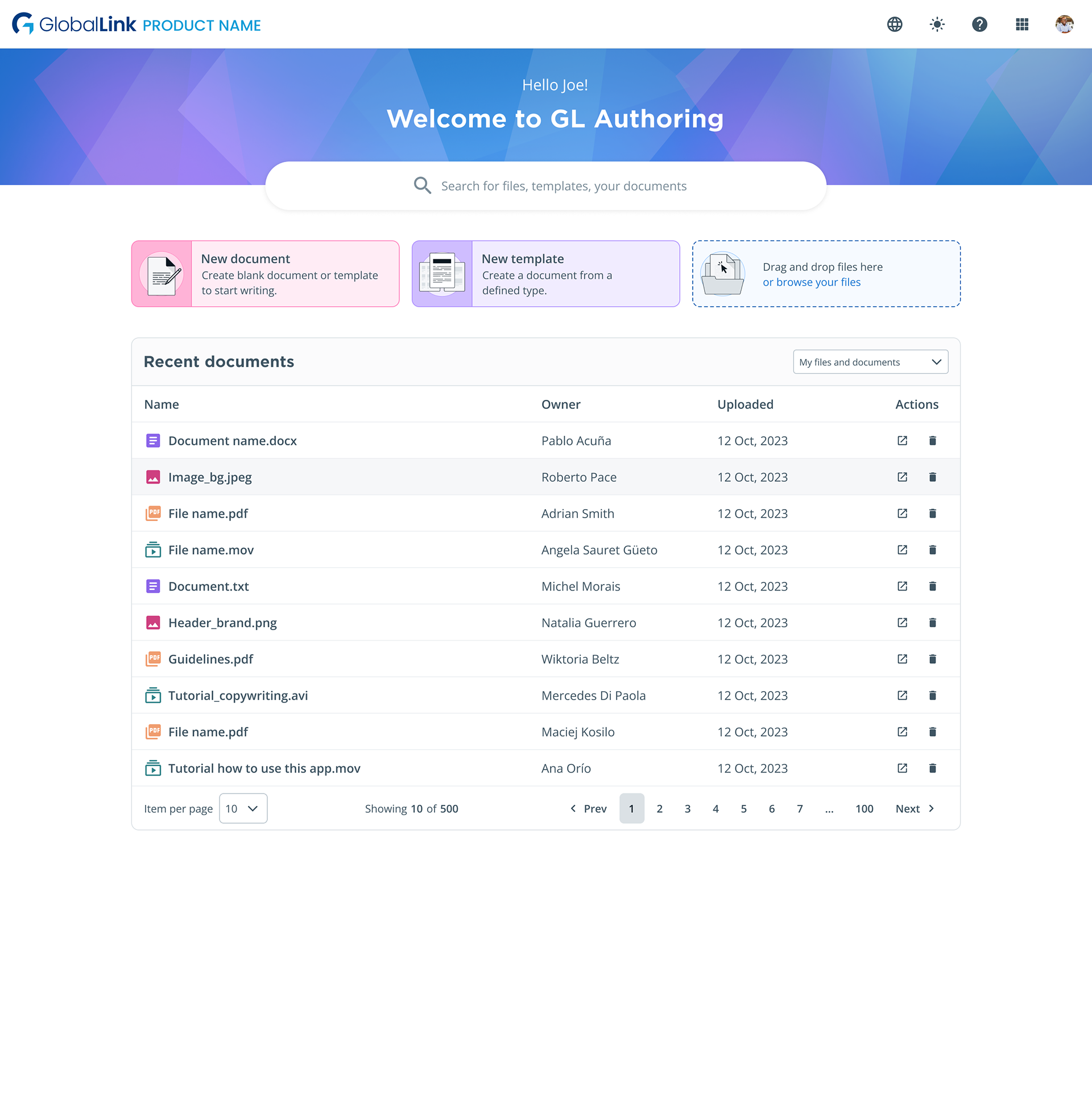Open Tutorial how to use this app.mov externally
Screen dimensions: 1092x1095
click(x=902, y=768)
